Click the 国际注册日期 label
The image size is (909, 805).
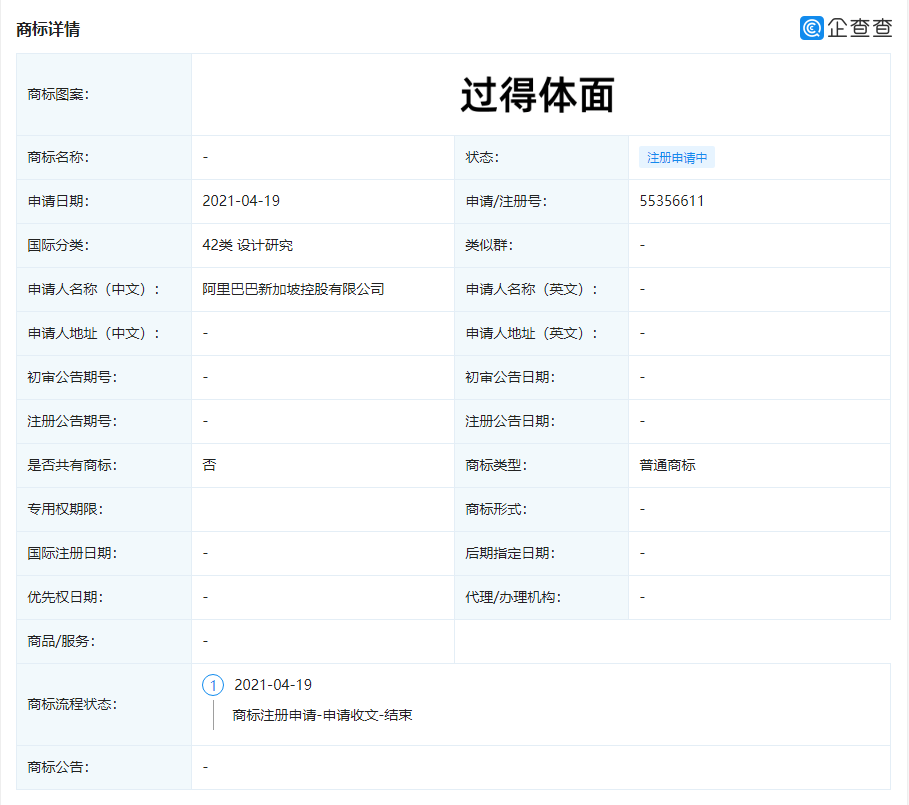point(72,553)
